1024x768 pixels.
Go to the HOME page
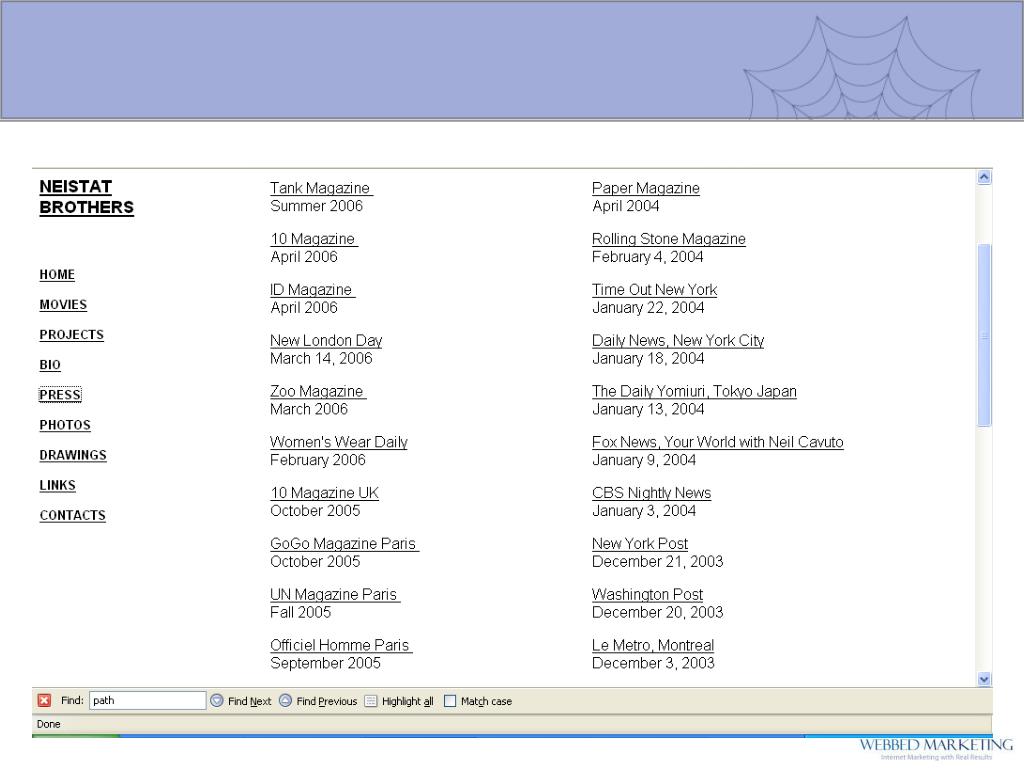click(x=57, y=274)
